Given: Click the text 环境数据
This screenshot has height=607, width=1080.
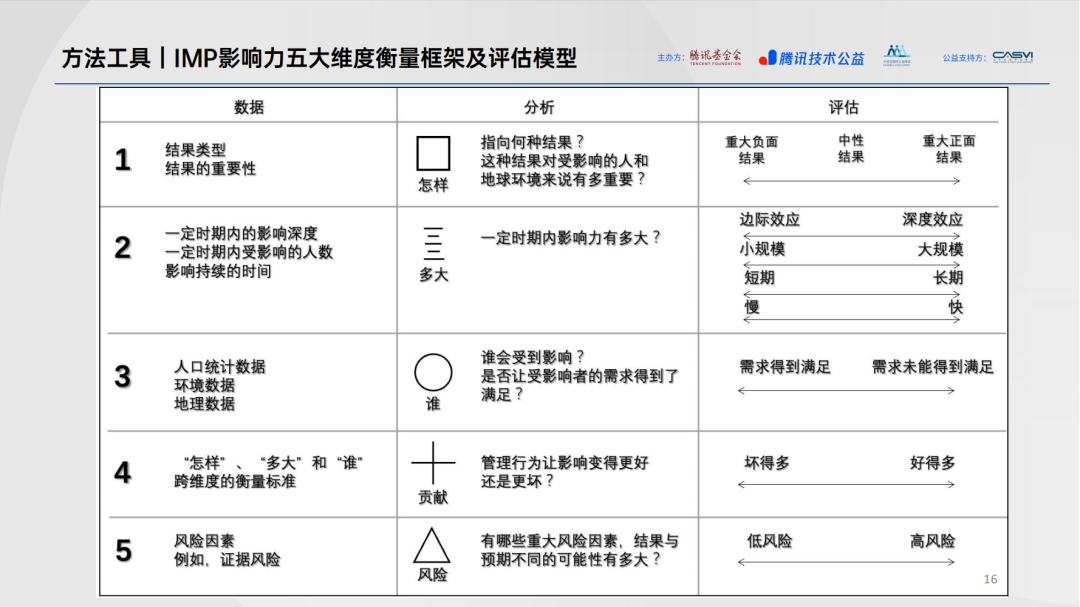Looking at the screenshot, I should 204,385.
